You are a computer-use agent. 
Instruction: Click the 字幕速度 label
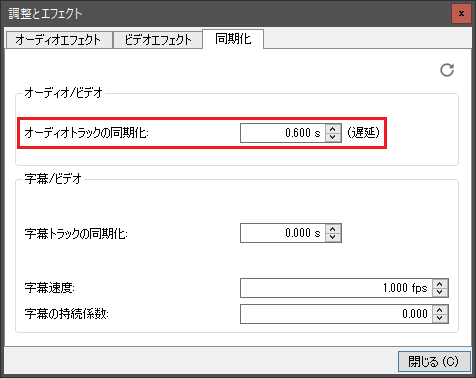pos(49,288)
